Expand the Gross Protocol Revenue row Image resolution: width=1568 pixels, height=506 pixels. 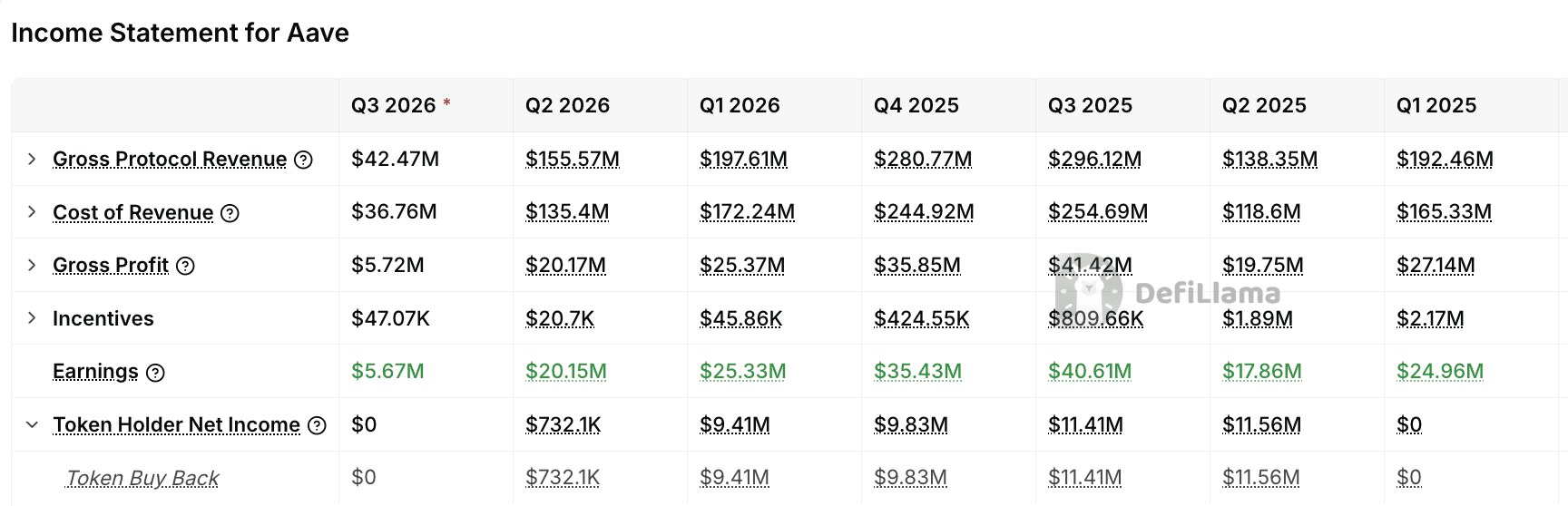[x=32, y=159]
